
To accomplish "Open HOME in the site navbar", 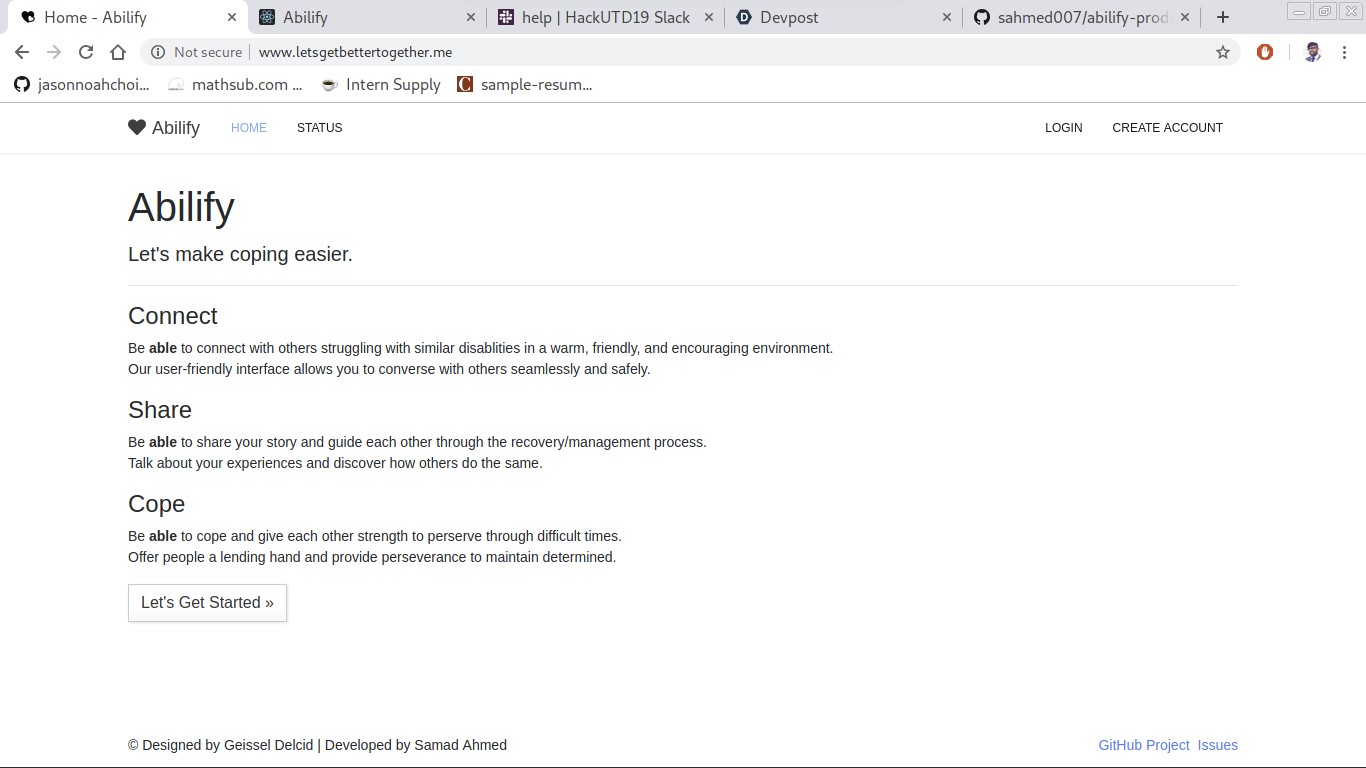I will click(249, 128).
